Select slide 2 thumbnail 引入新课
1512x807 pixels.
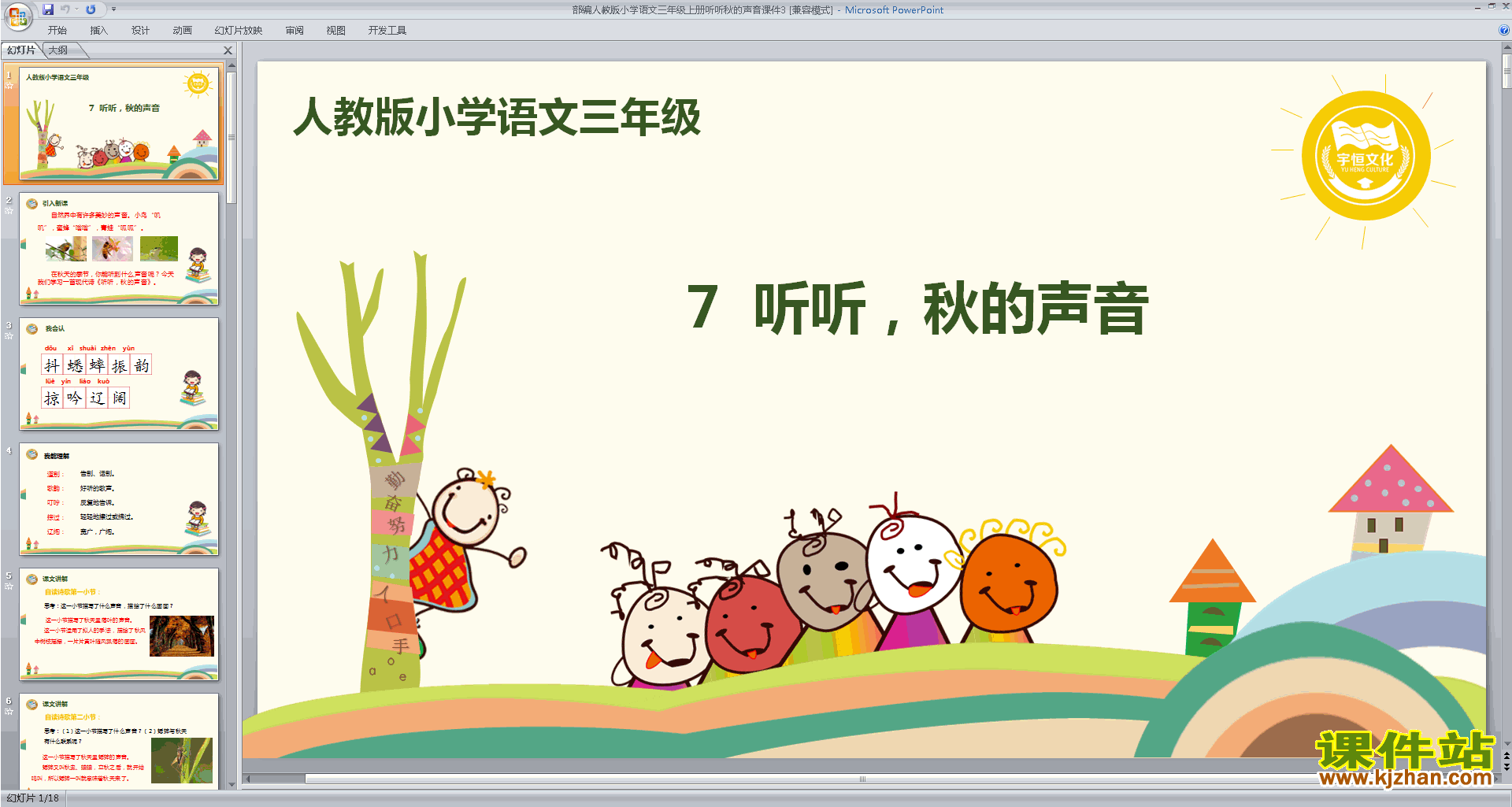119,249
